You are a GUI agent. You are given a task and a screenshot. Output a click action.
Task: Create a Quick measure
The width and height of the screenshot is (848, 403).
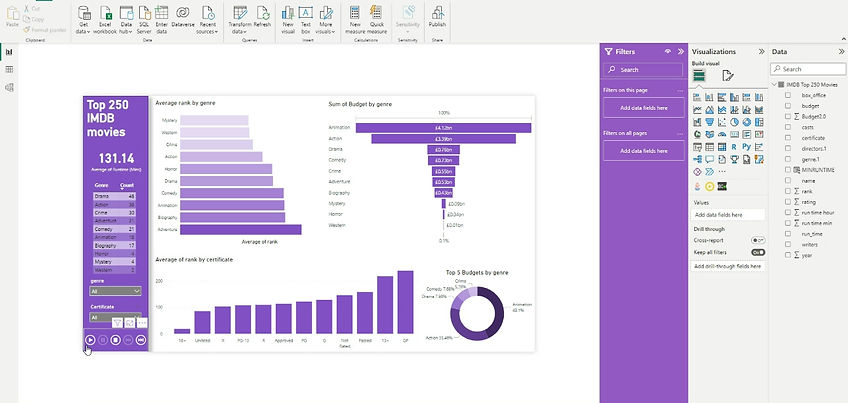pyautogui.click(x=377, y=20)
